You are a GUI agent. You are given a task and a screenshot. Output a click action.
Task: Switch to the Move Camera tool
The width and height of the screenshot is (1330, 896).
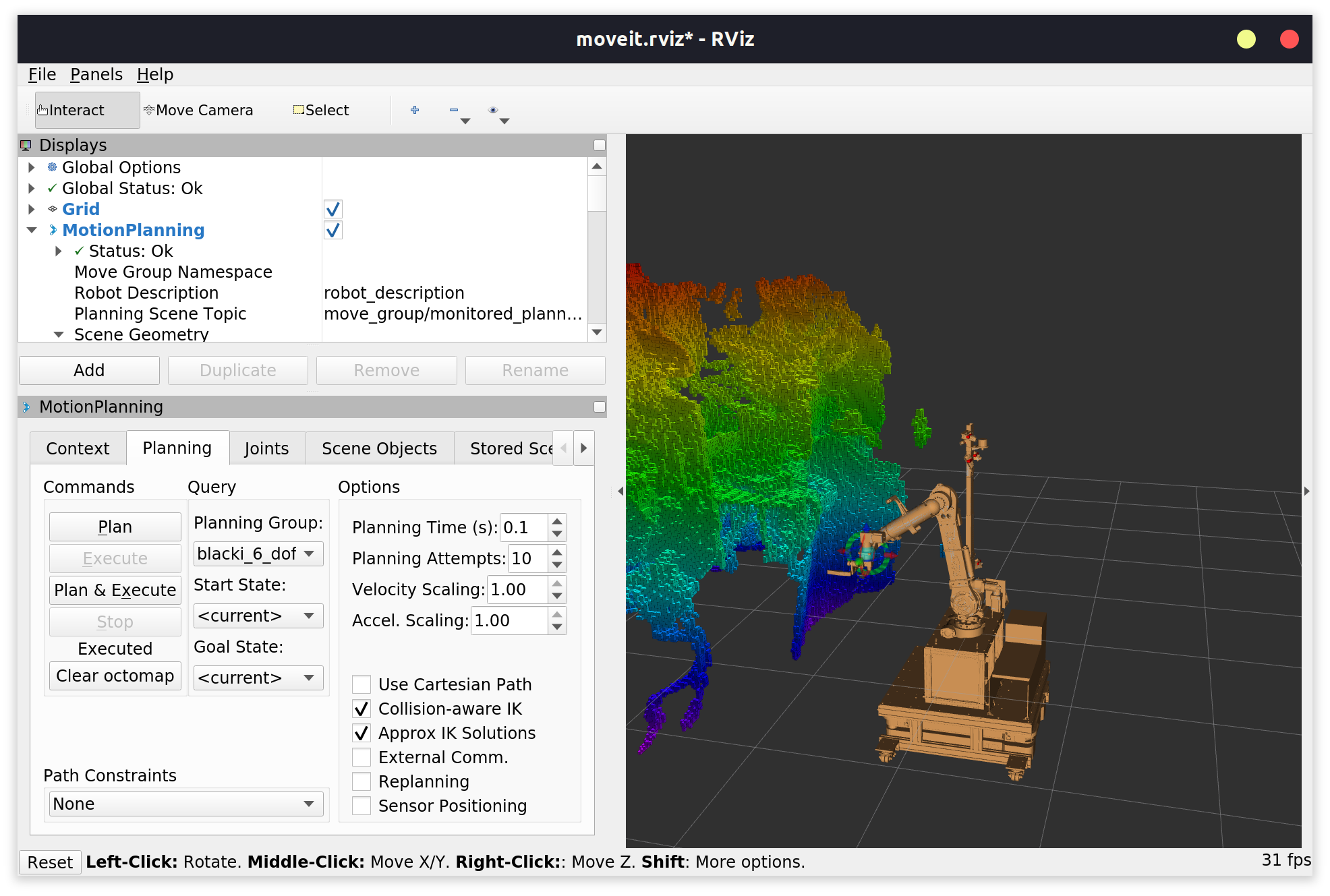click(x=200, y=110)
